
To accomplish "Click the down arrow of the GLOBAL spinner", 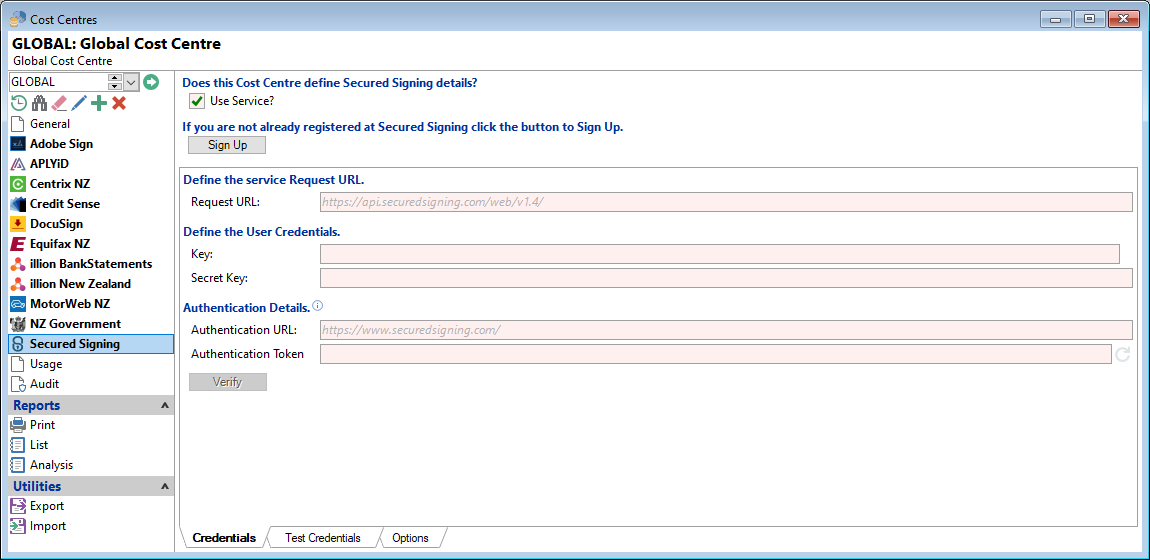I will click(114, 86).
